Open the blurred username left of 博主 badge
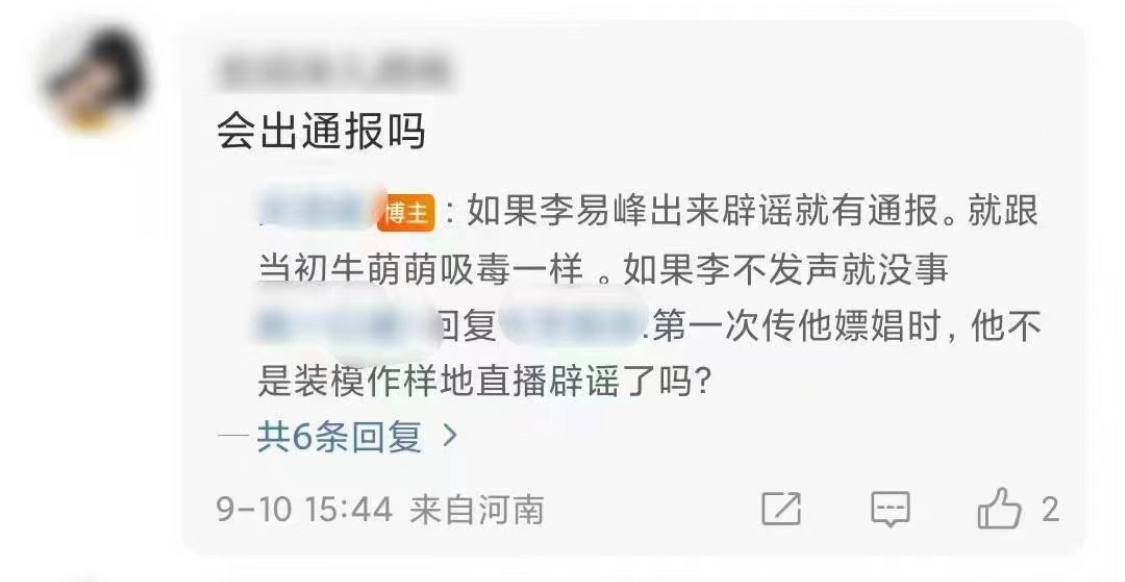Screen dimensions: 1125x582 click(317, 213)
